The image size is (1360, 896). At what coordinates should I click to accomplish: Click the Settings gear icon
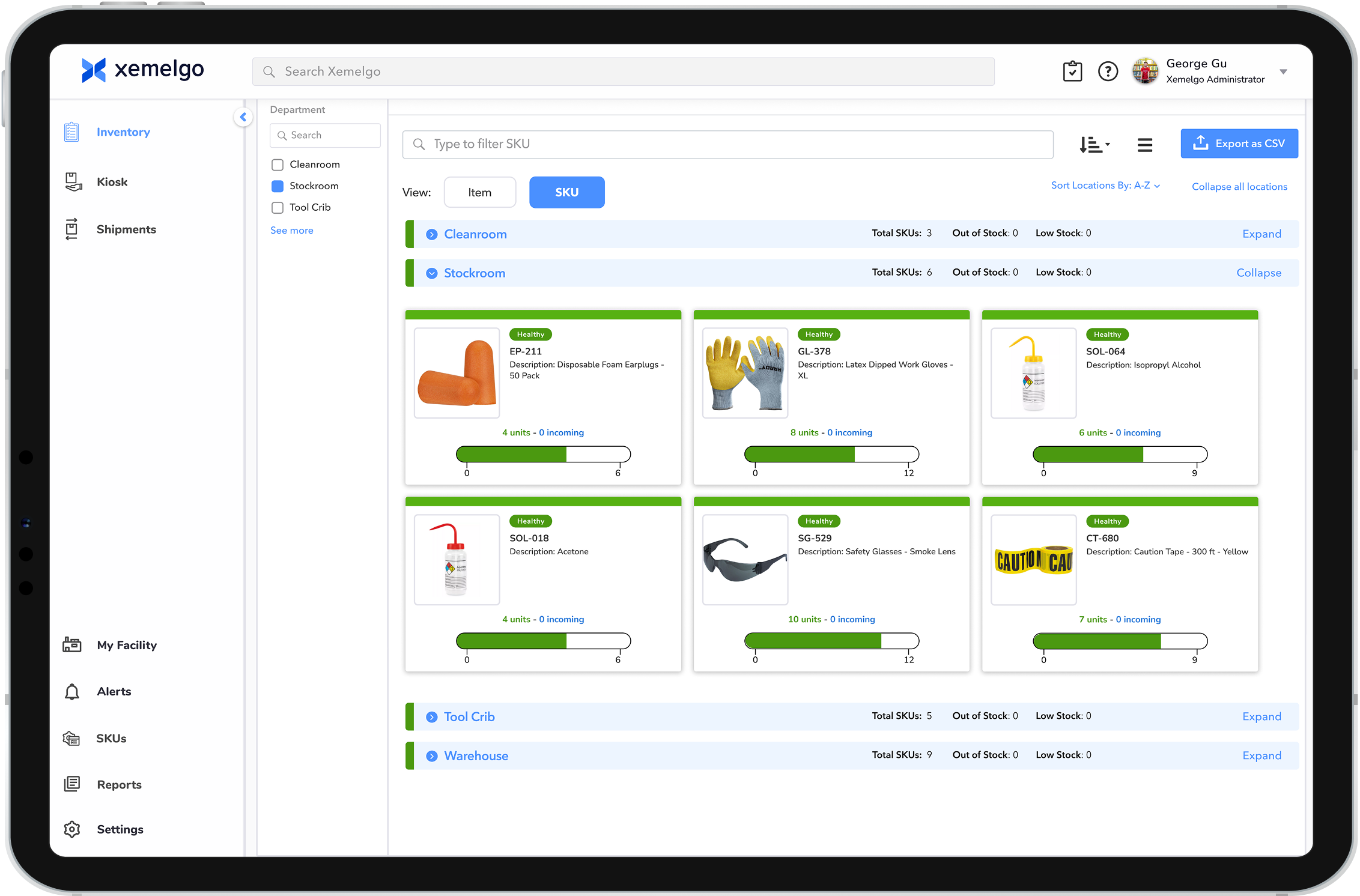[72, 829]
